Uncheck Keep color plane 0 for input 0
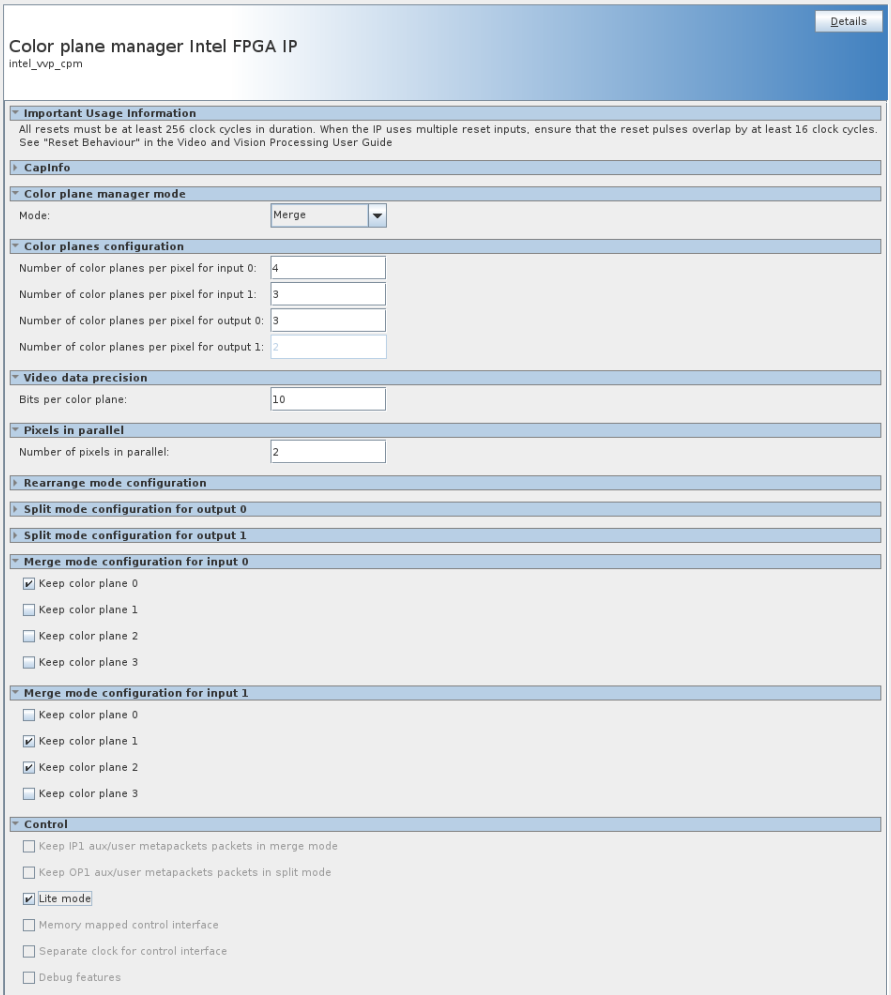 pos(29,584)
